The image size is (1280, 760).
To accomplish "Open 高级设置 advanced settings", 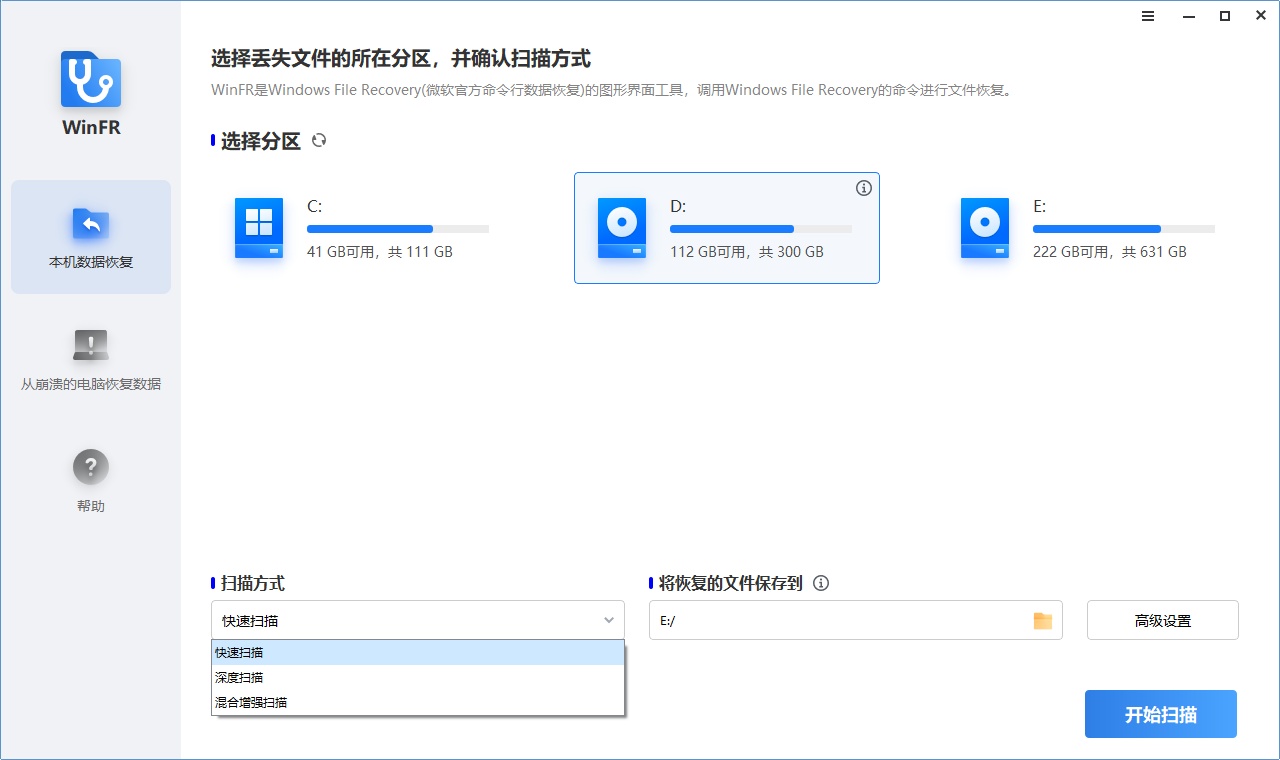I will point(1163,620).
